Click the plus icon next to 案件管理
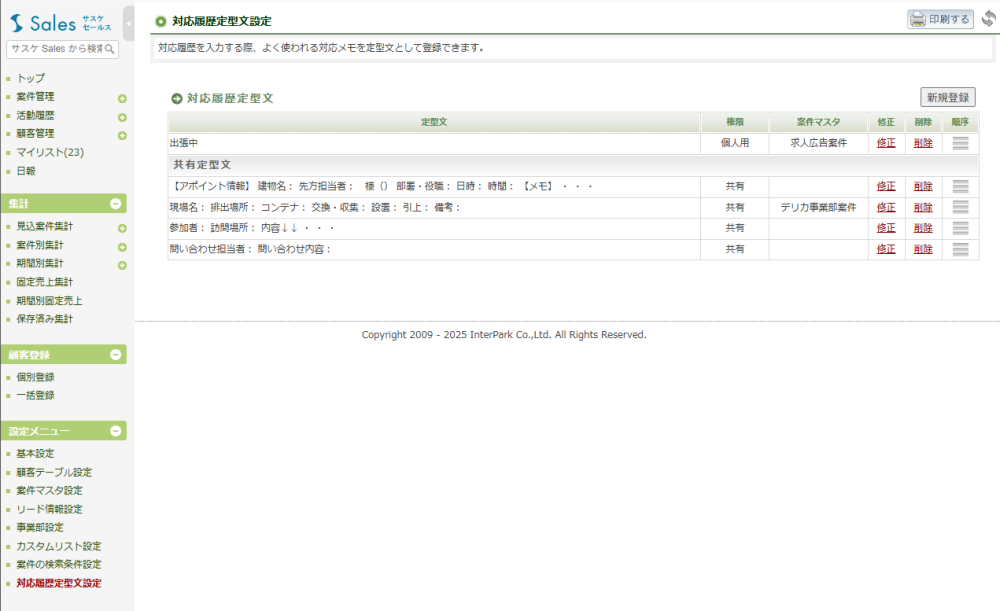 click(122, 98)
